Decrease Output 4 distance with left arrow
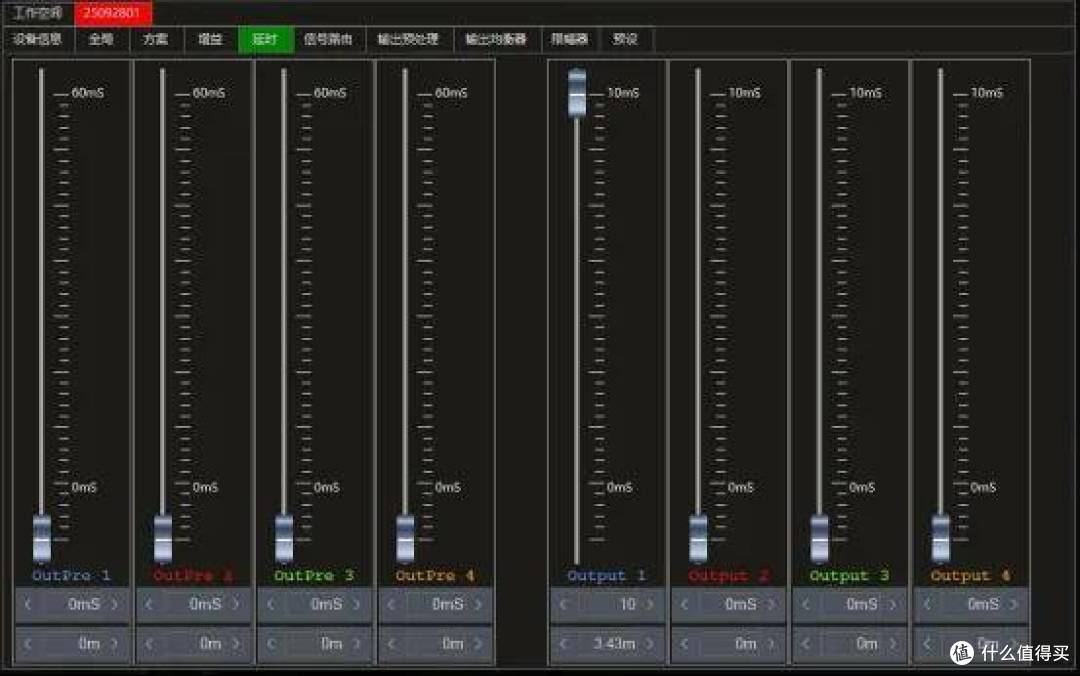 tap(926, 644)
